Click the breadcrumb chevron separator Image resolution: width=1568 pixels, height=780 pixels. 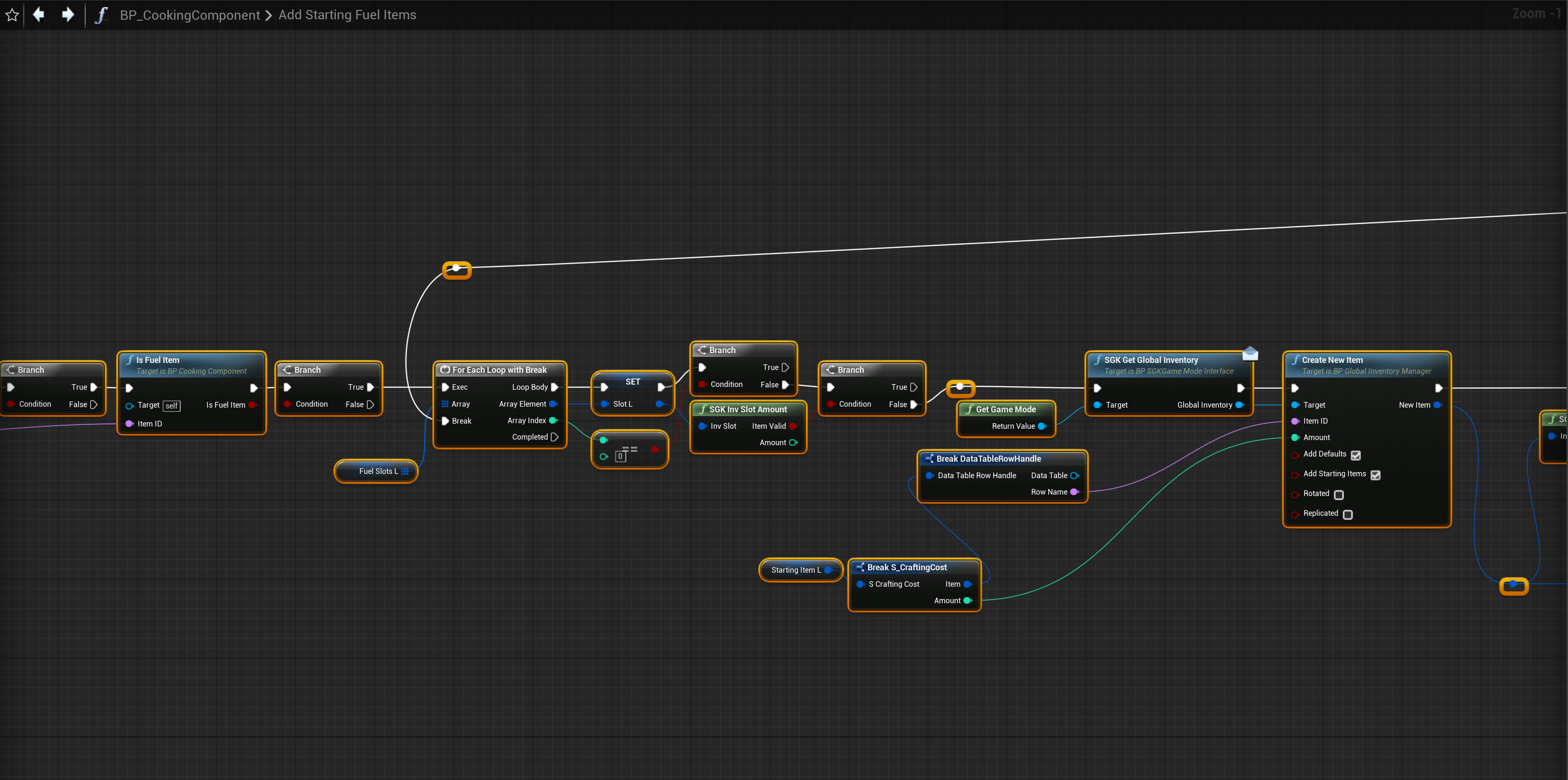(269, 15)
